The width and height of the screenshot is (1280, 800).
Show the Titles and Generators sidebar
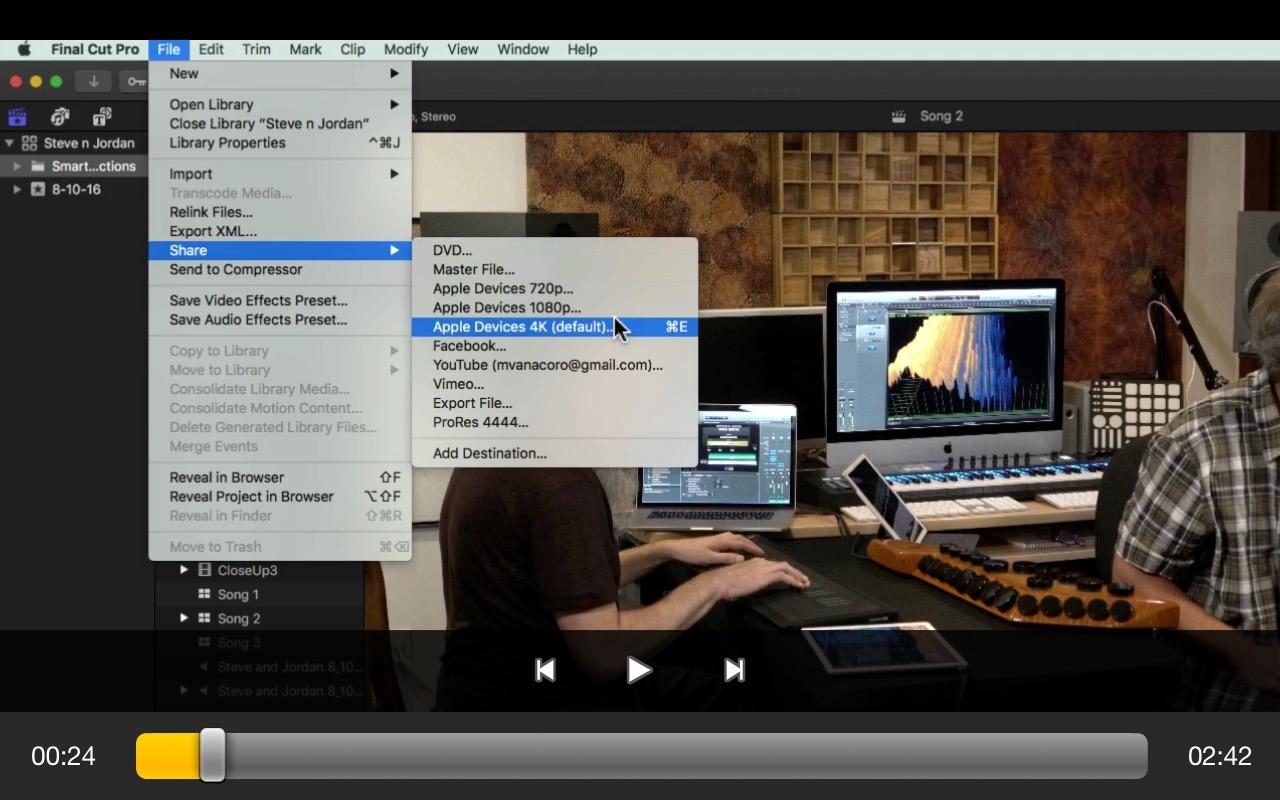point(102,116)
